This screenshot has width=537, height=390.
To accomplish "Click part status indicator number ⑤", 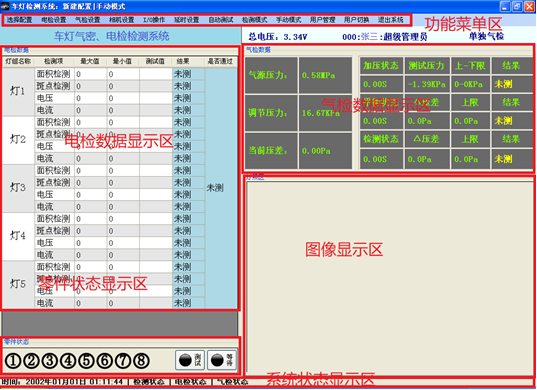I will tap(87, 361).
